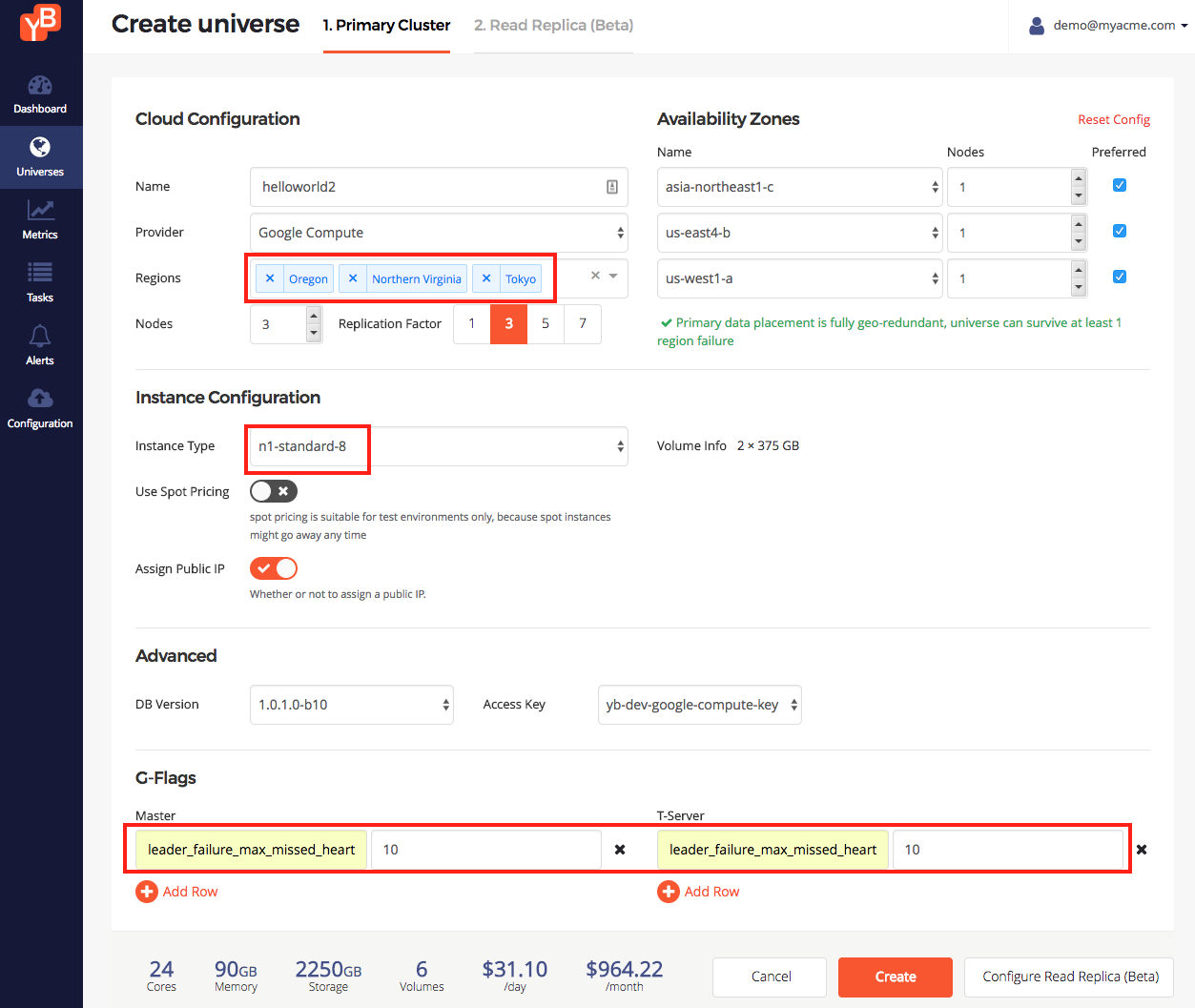Toggle preferred for us-west1-a zone
The height and width of the screenshot is (1008, 1195).
[1120, 277]
